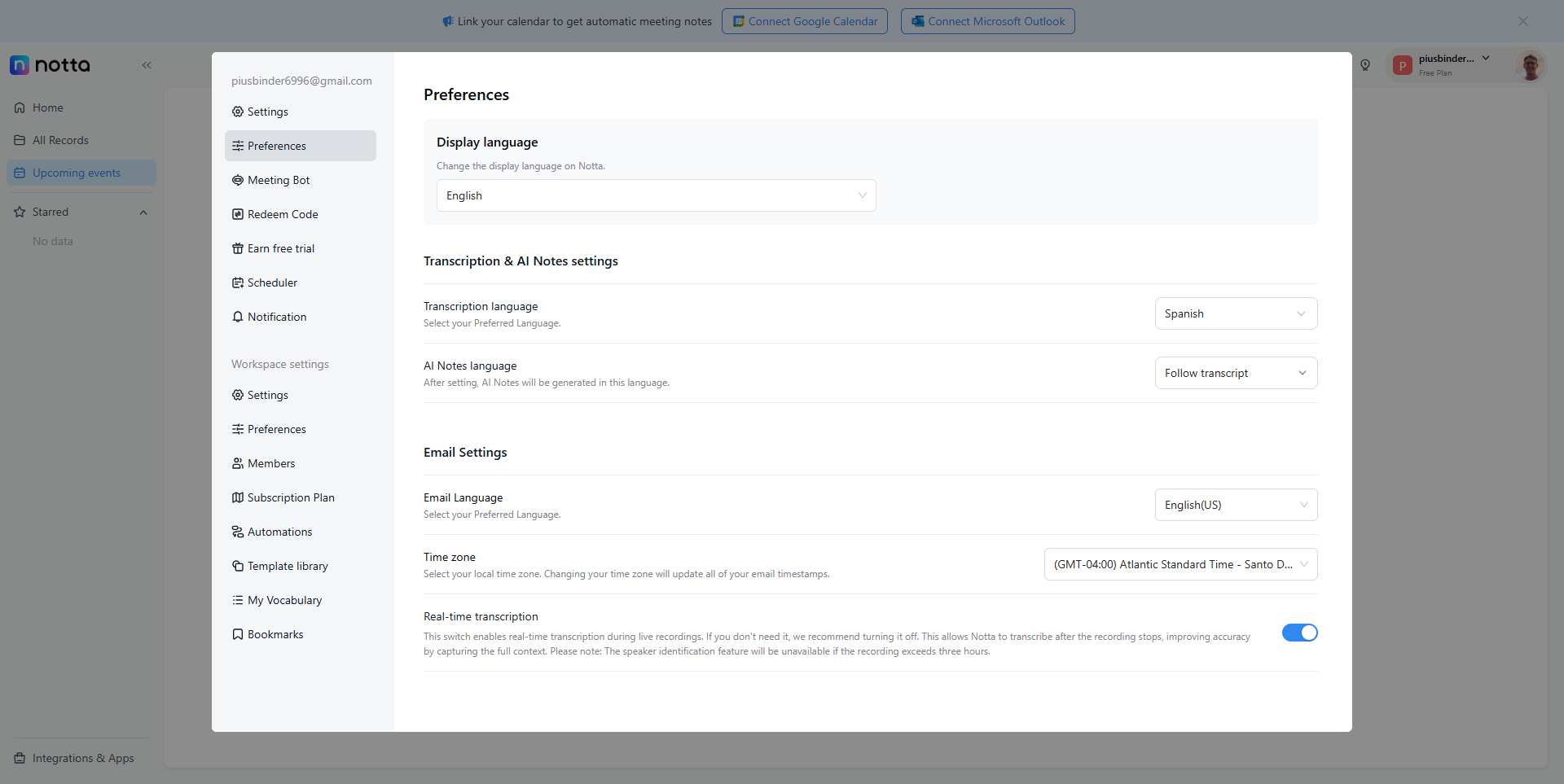This screenshot has height=784, width=1564.
Task: Click the user profile avatar photo
Action: point(1530,65)
